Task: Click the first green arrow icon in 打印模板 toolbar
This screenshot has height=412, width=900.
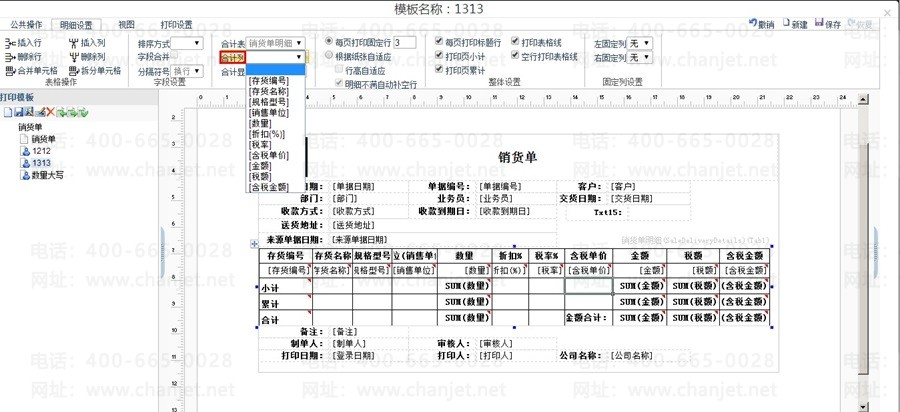Action: (x=61, y=112)
